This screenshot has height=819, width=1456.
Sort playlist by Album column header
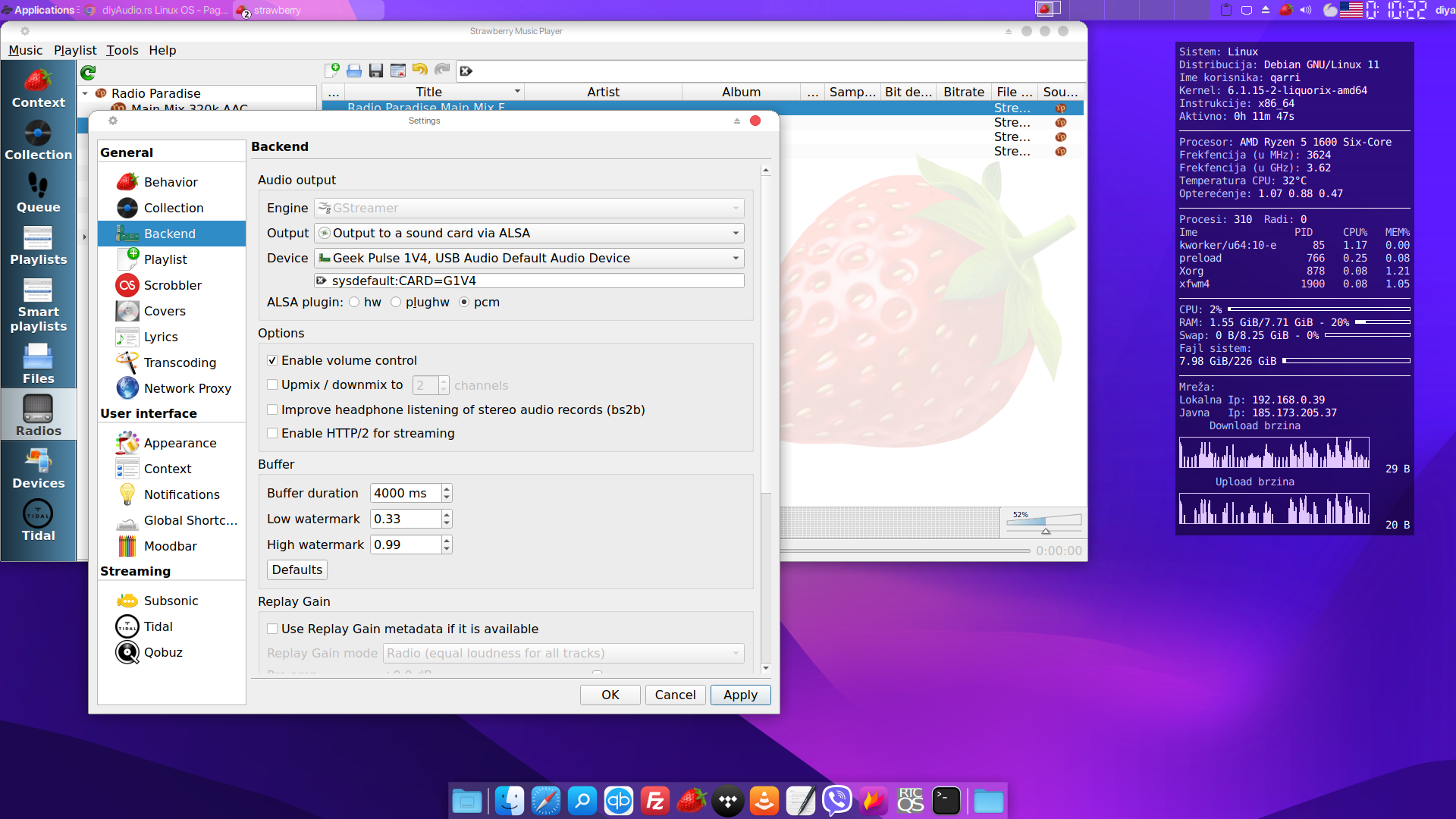click(741, 92)
